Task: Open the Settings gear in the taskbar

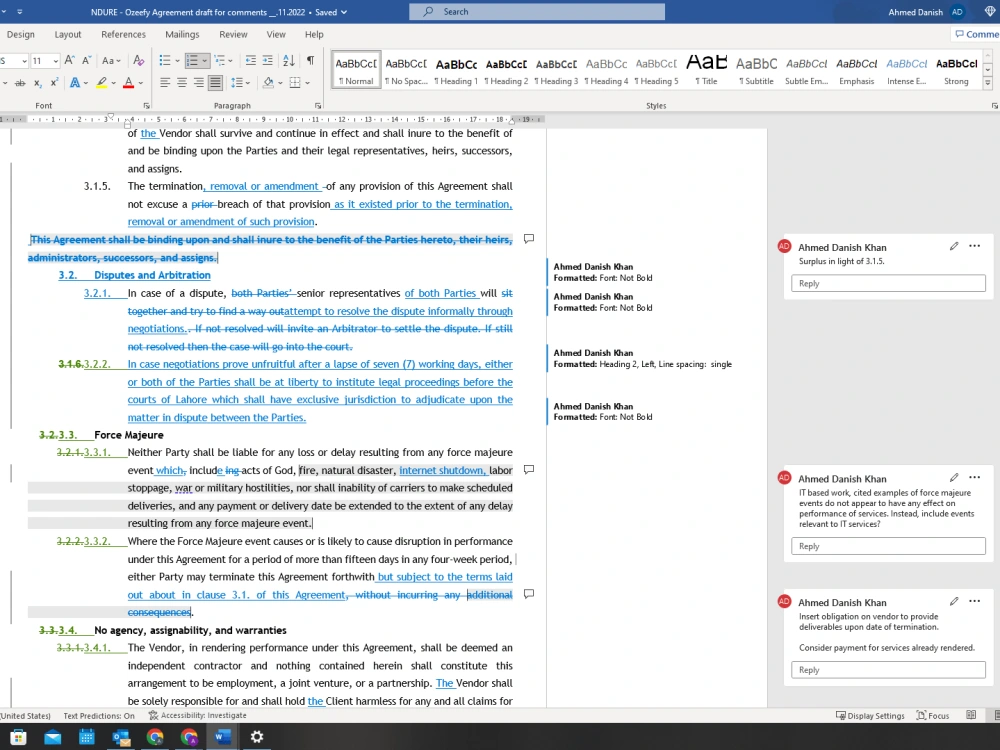Action: click(257, 737)
